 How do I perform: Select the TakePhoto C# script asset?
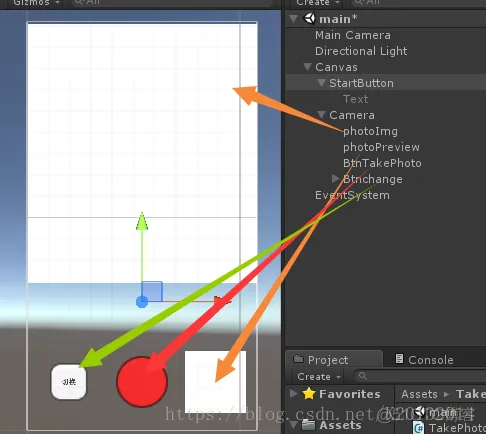(450, 428)
